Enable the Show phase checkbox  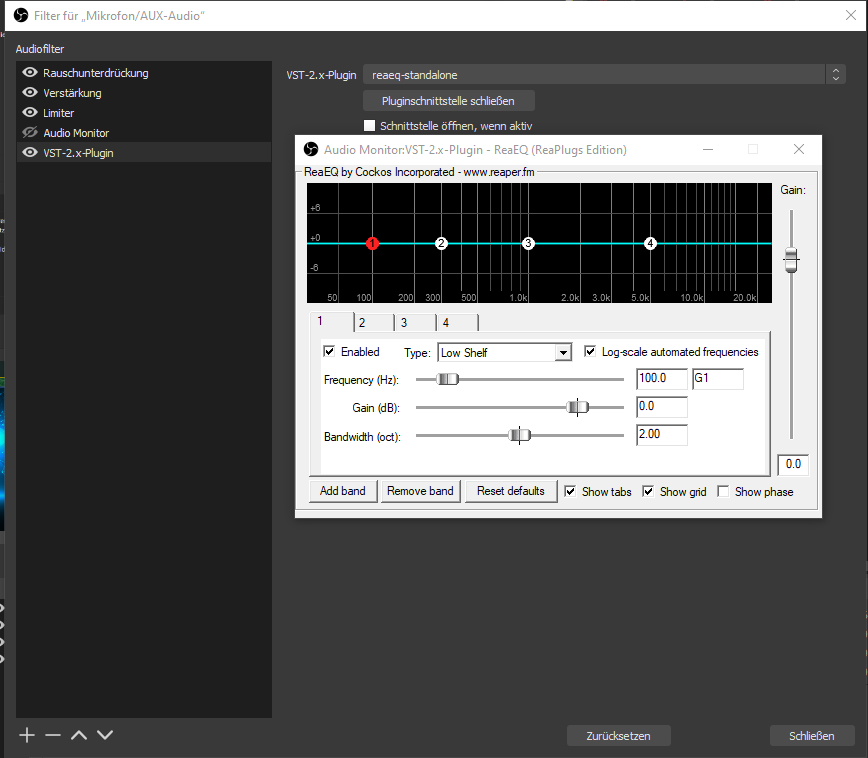coord(723,491)
